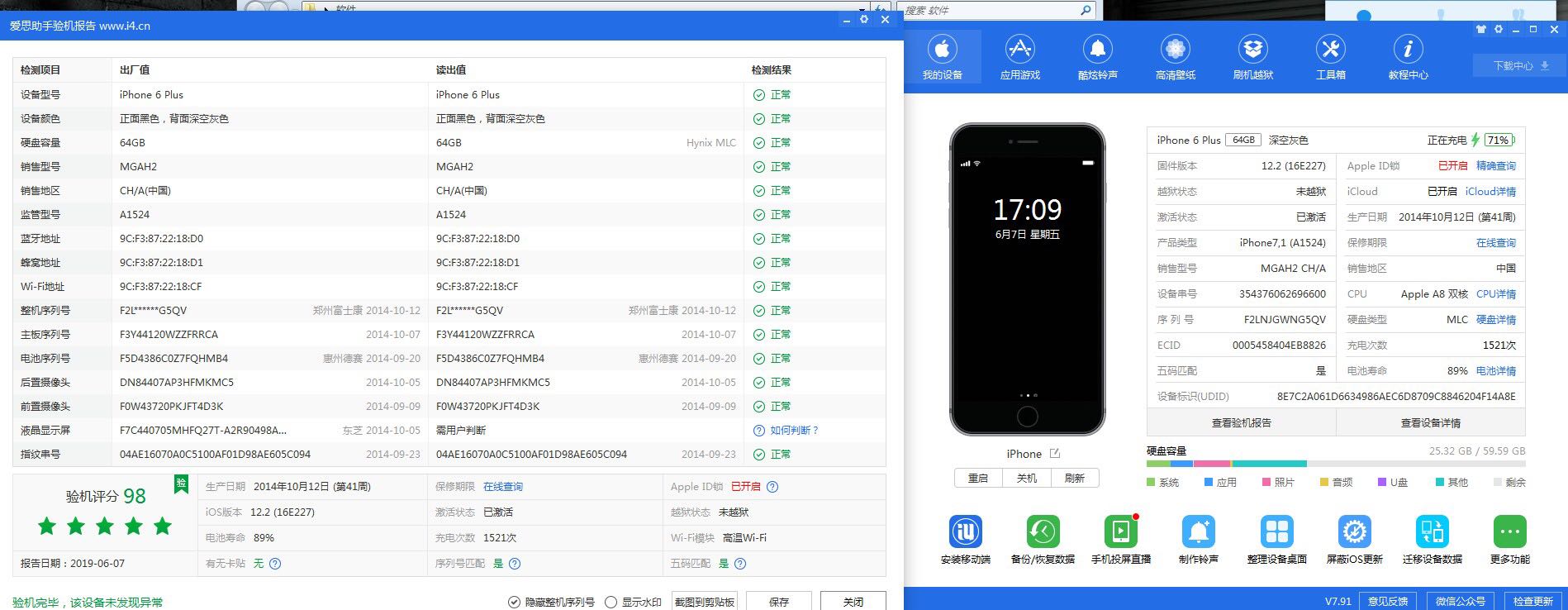The width and height of the screenshot is (1568, 610).
Task: Open 电池详情 link
Action: click(1496, 371)
